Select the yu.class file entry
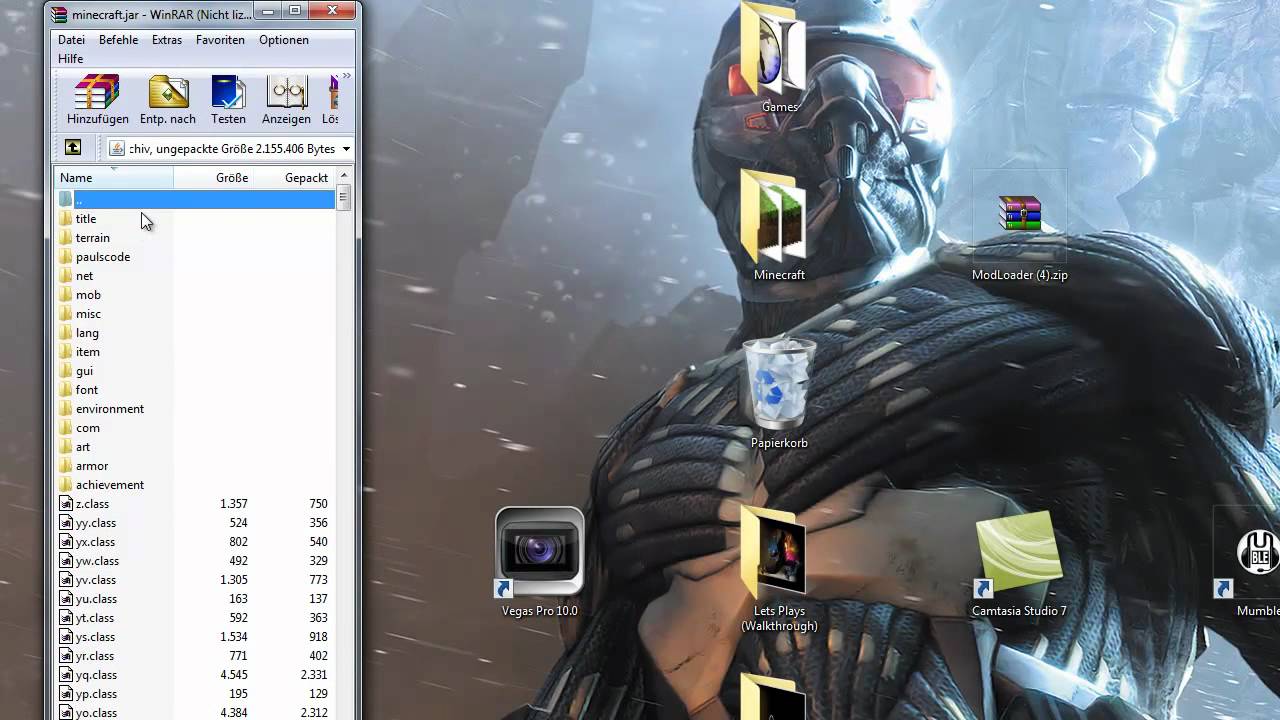Image resolution: width=1280 pixels, height=720 pixels. 87,599
